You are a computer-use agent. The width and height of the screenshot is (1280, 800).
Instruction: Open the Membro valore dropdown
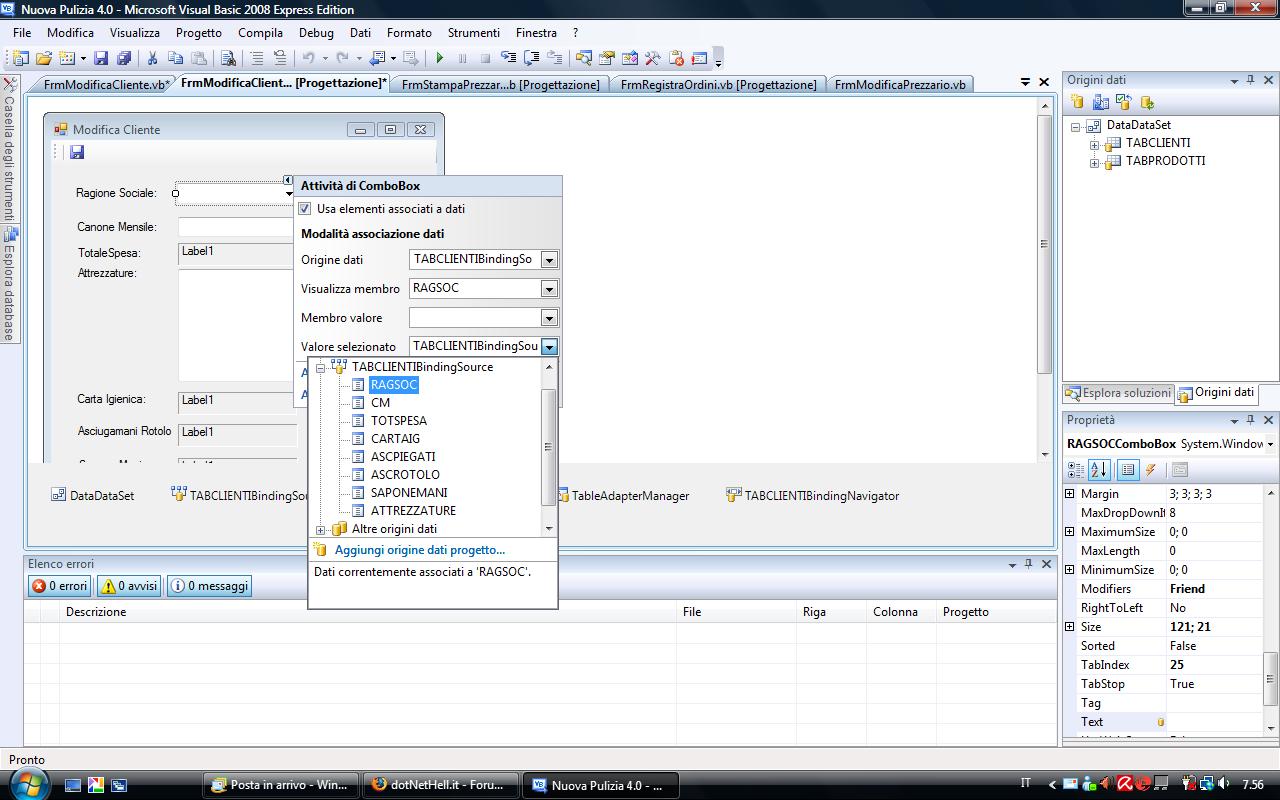coord(549,318)
